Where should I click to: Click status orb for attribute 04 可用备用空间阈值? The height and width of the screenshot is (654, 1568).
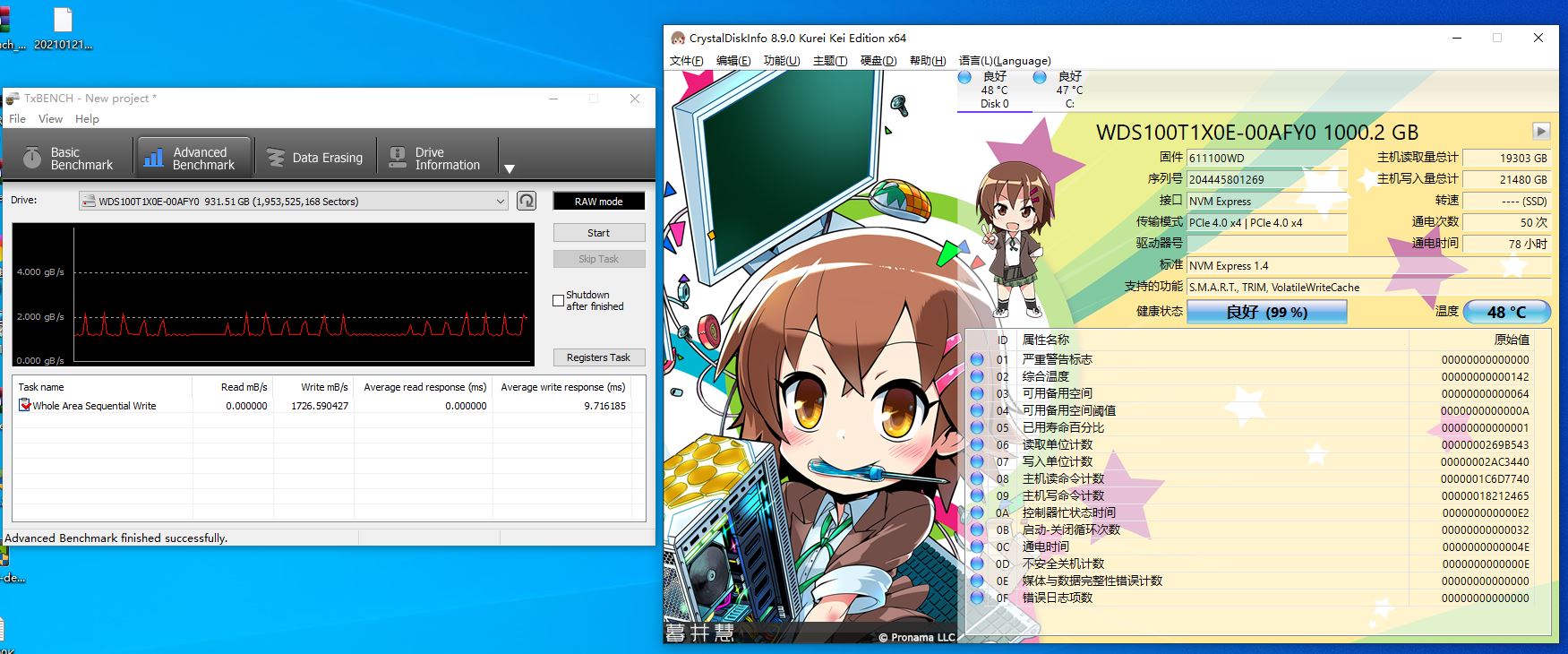point(977,410)
